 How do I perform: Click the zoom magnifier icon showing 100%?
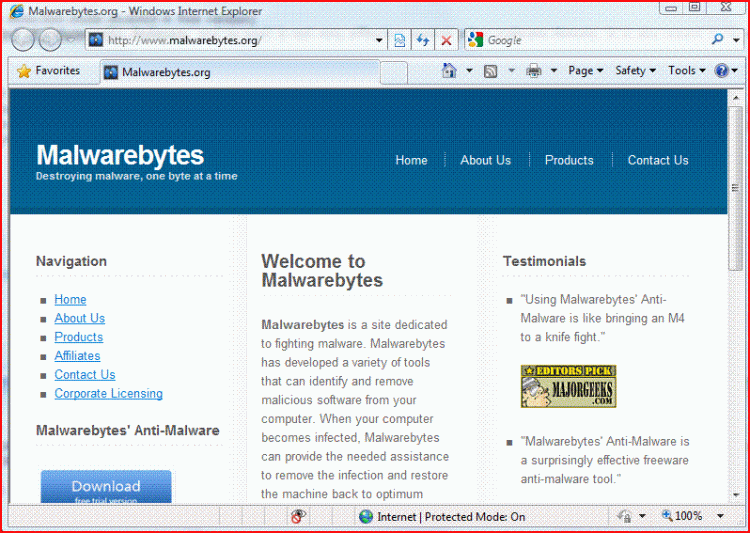click(667, 516)
